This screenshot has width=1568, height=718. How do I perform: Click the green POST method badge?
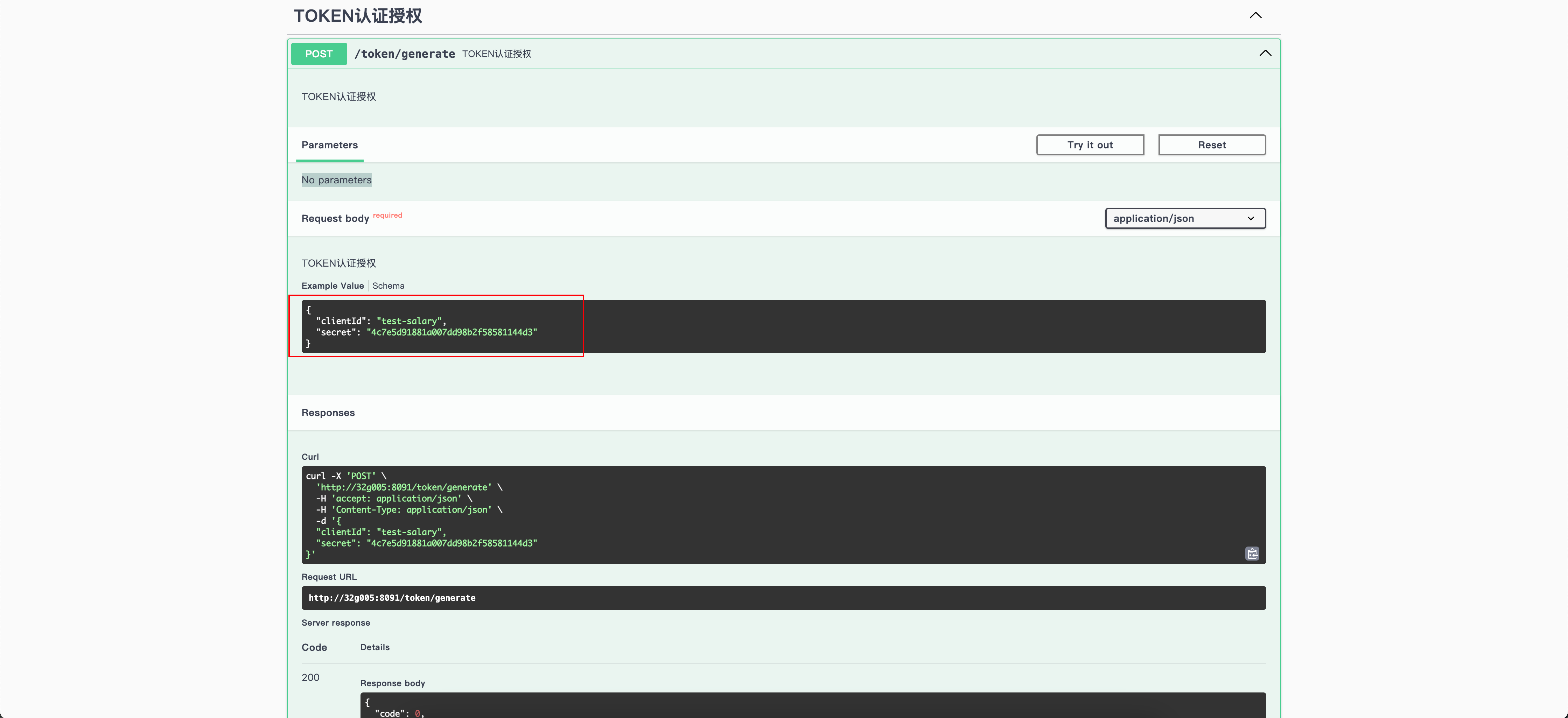coord(318,54)
